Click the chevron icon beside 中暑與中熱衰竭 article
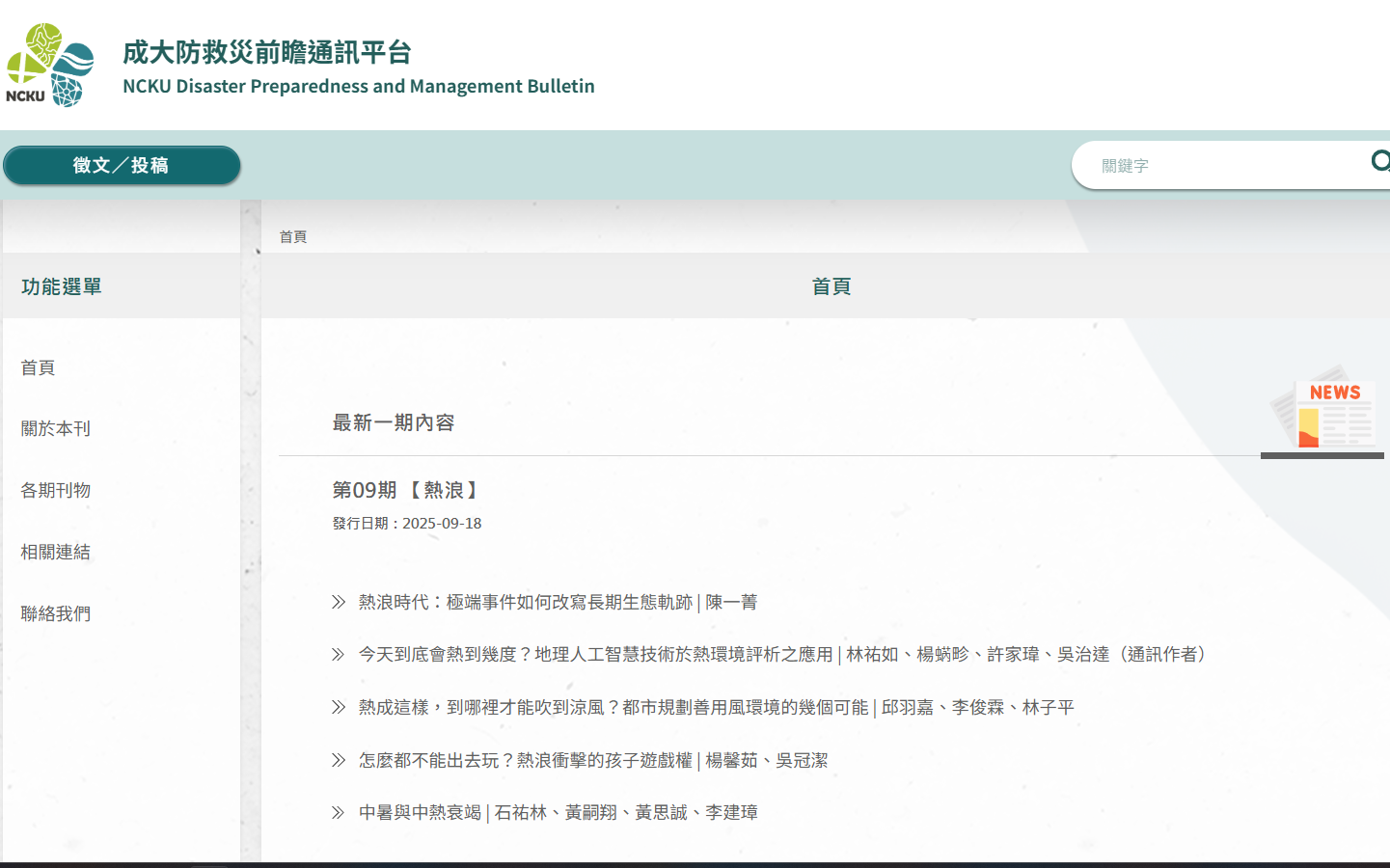1390x868 pixels. point(338,813)
